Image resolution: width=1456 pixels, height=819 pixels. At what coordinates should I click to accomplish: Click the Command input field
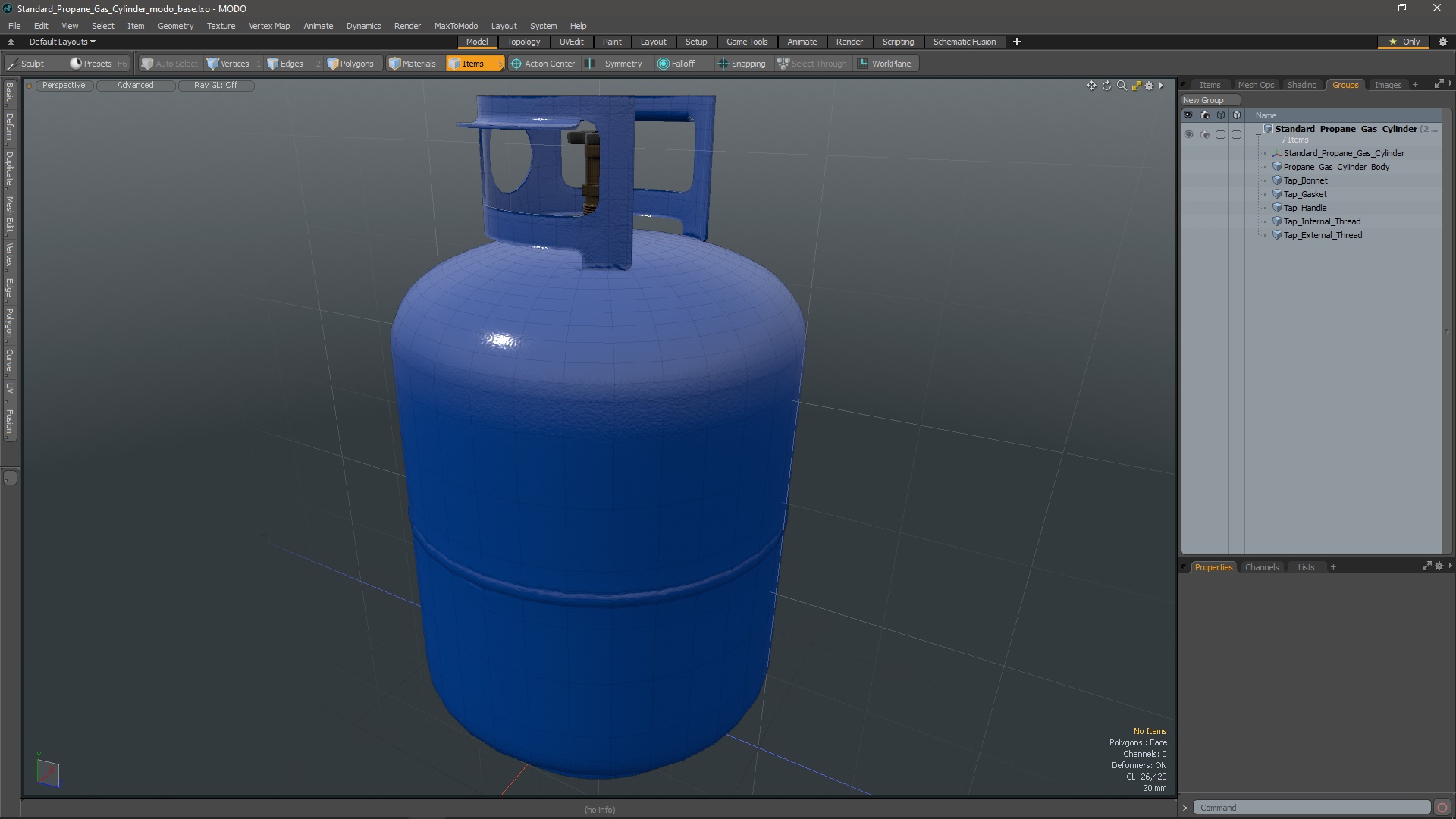(x=1312, y=808)
